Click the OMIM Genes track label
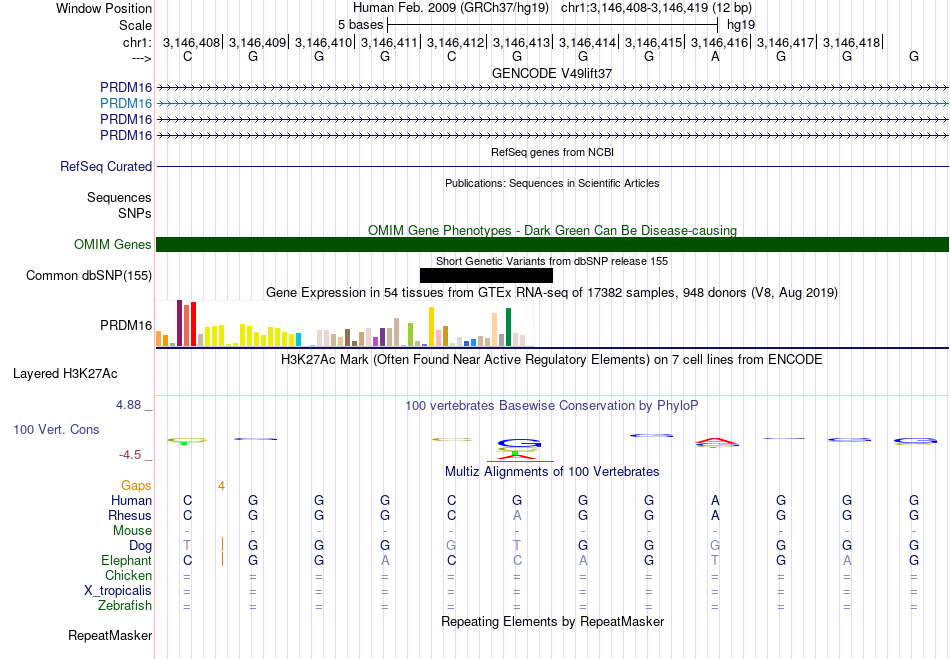The height and width of the screenshot is (659, 950). point(113,245)
